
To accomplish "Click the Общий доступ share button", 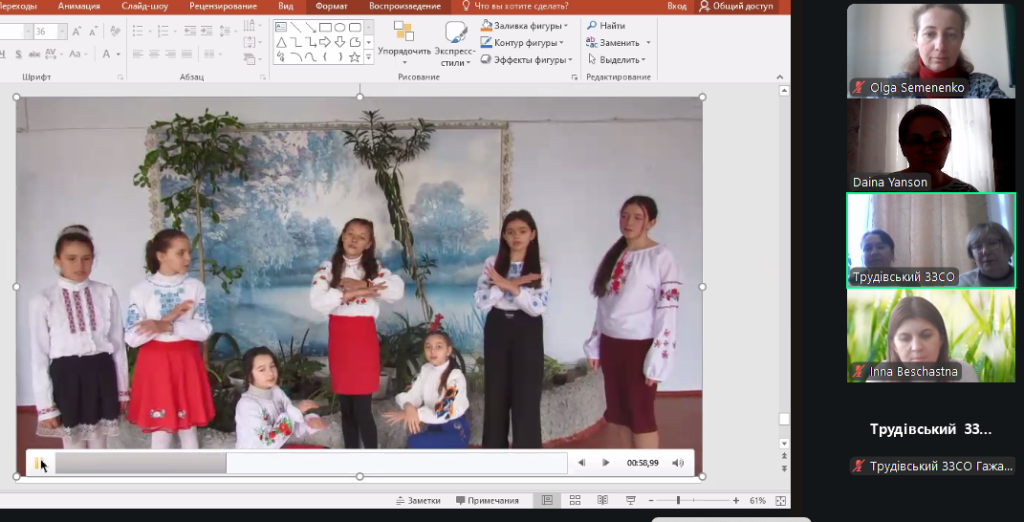I will point(736,6).
